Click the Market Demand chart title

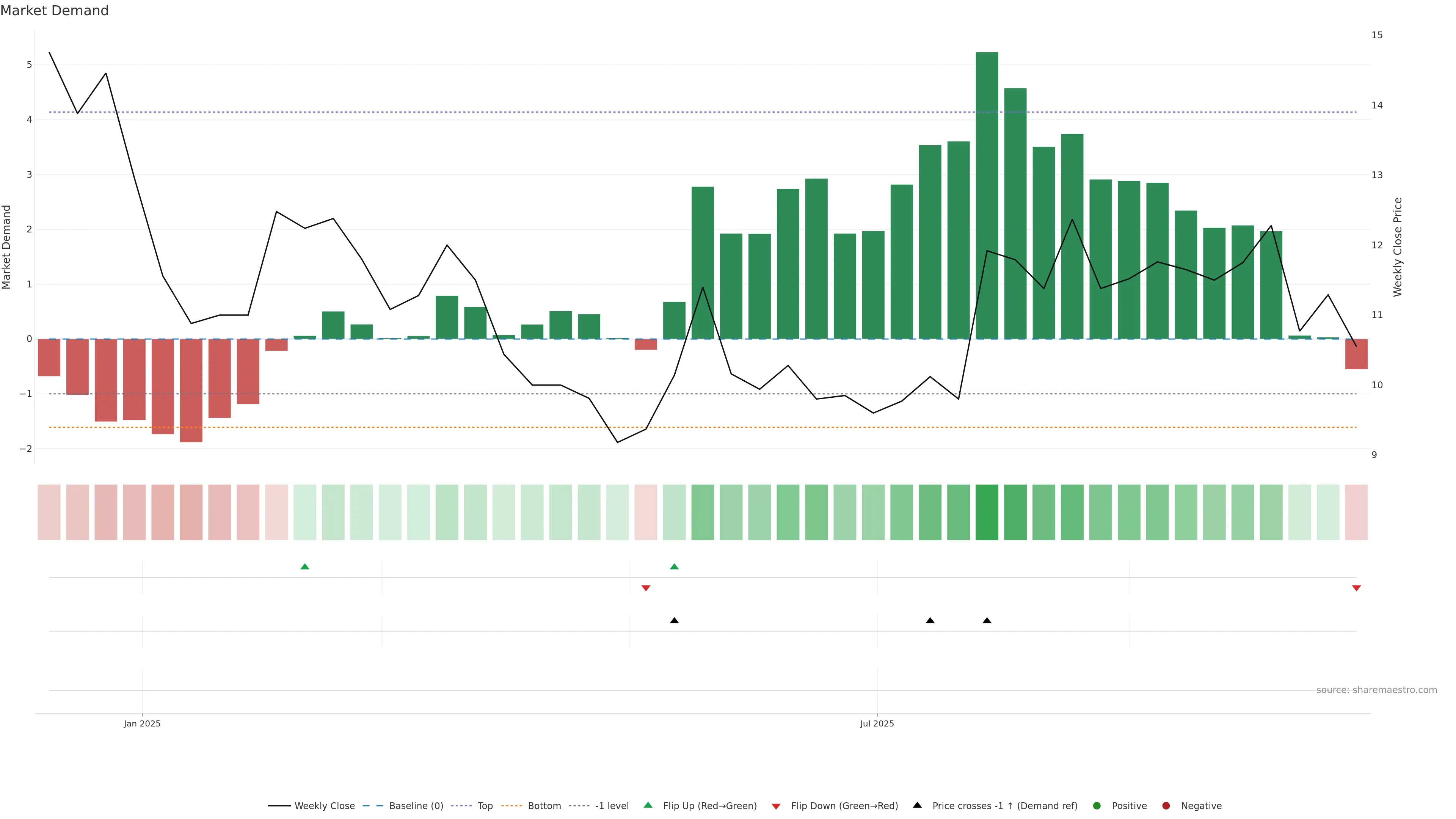pos(54,11)
